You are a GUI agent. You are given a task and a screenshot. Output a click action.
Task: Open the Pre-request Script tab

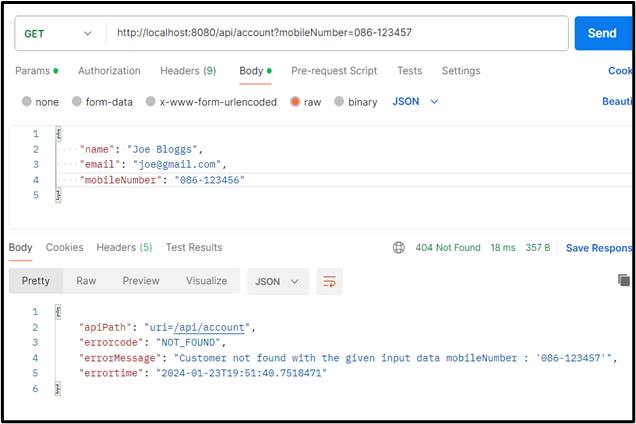tap(334, 71)
